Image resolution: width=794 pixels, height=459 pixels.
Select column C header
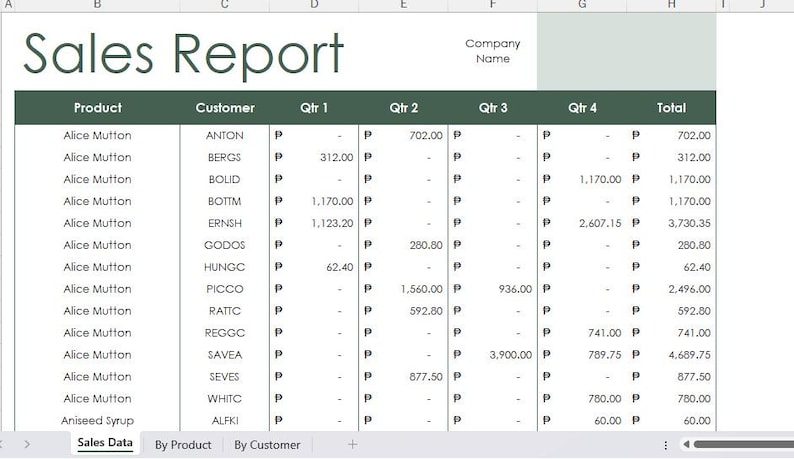[224, 5]
